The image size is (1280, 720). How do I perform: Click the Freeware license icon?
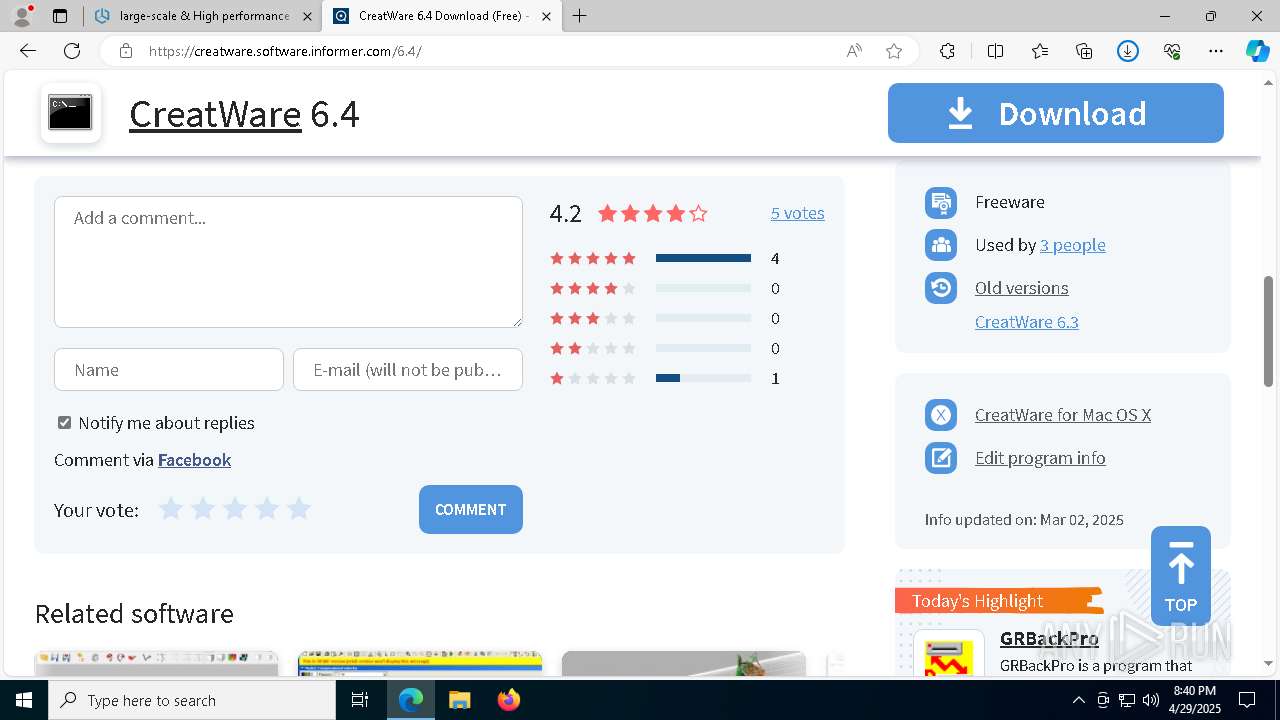pyautogui.click(x=941, y=202)
